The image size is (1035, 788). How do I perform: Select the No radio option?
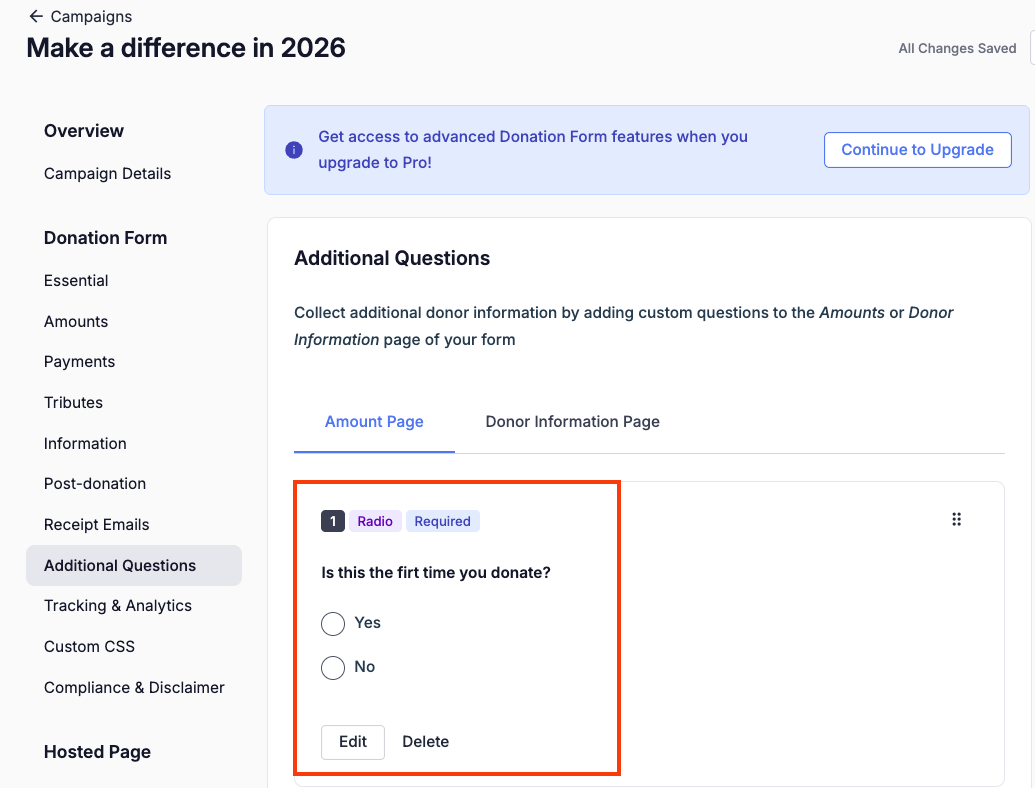333,667
